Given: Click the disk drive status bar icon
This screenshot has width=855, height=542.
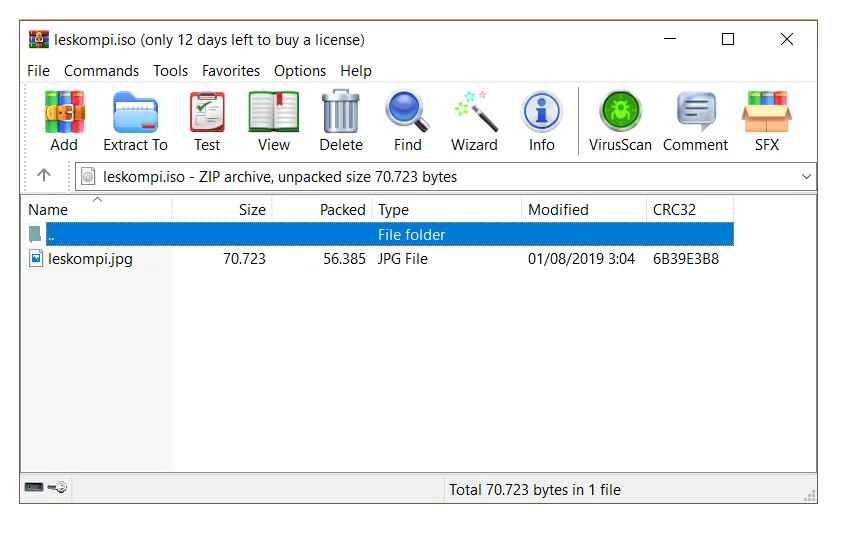Looking at the screenshot, I should [34, 487].
